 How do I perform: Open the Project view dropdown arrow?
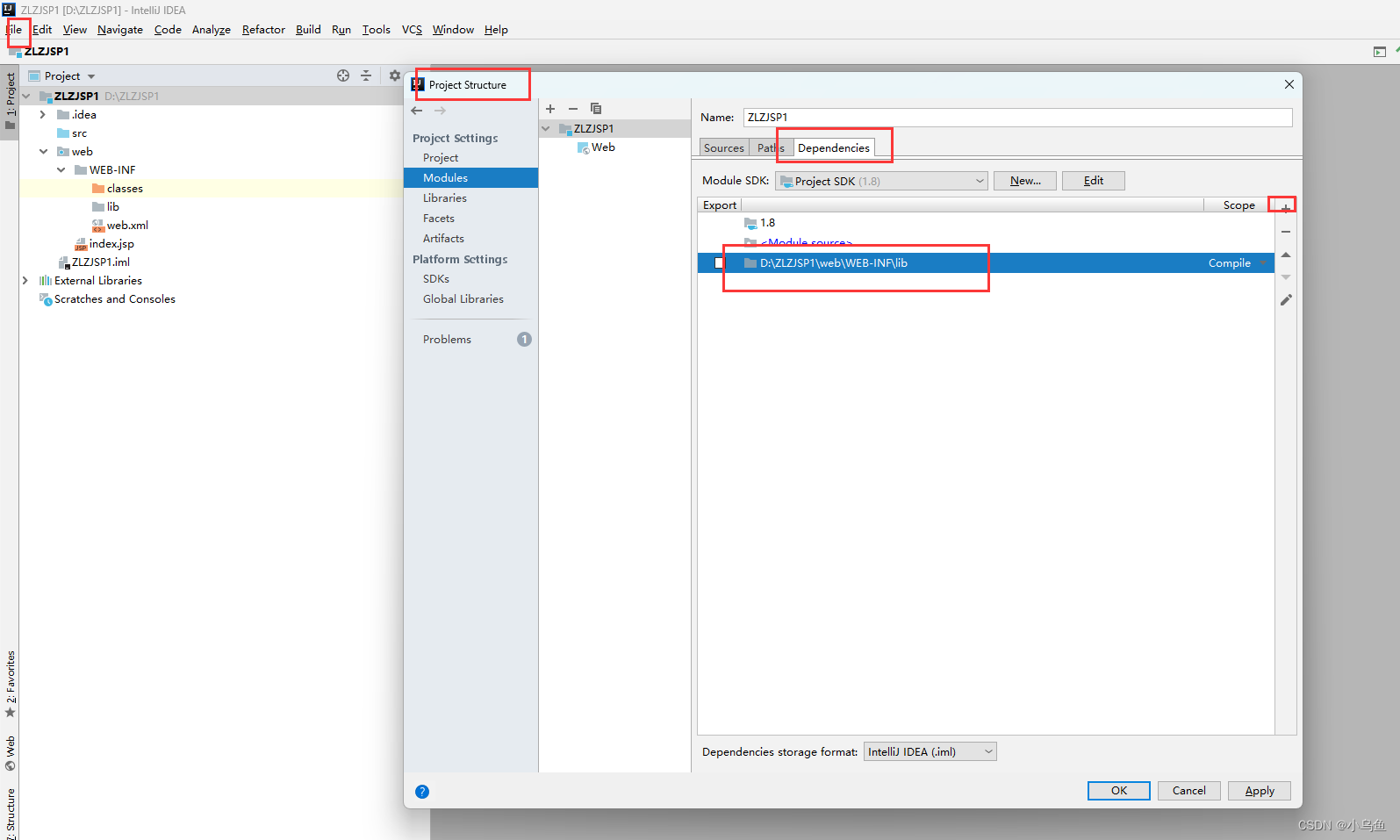click(91, 76)
